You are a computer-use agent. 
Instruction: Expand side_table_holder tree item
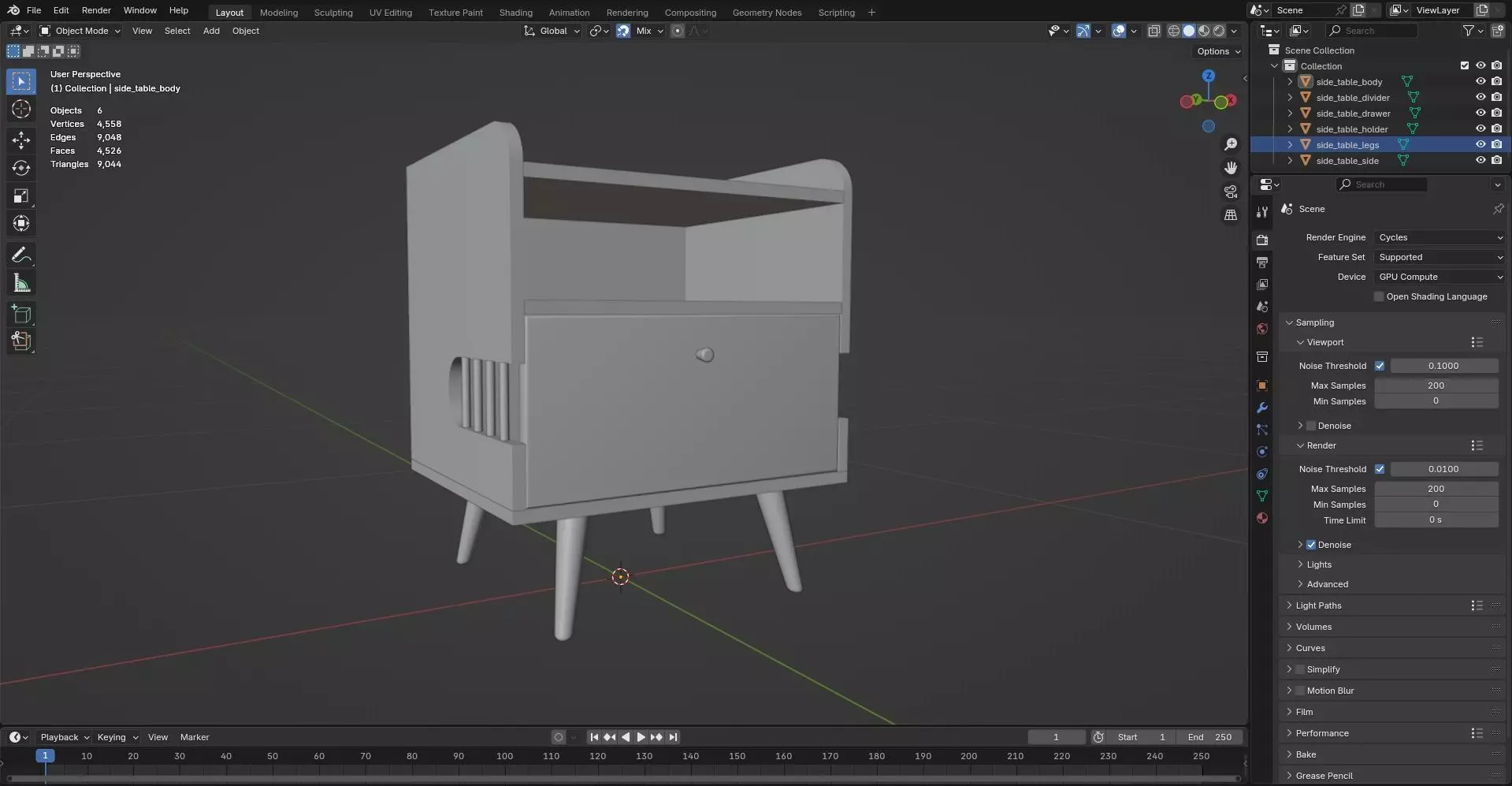click(x=1290, y=129)
